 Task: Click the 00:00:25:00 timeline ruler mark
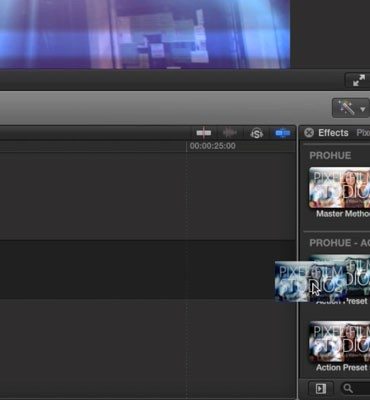[213, 146]
